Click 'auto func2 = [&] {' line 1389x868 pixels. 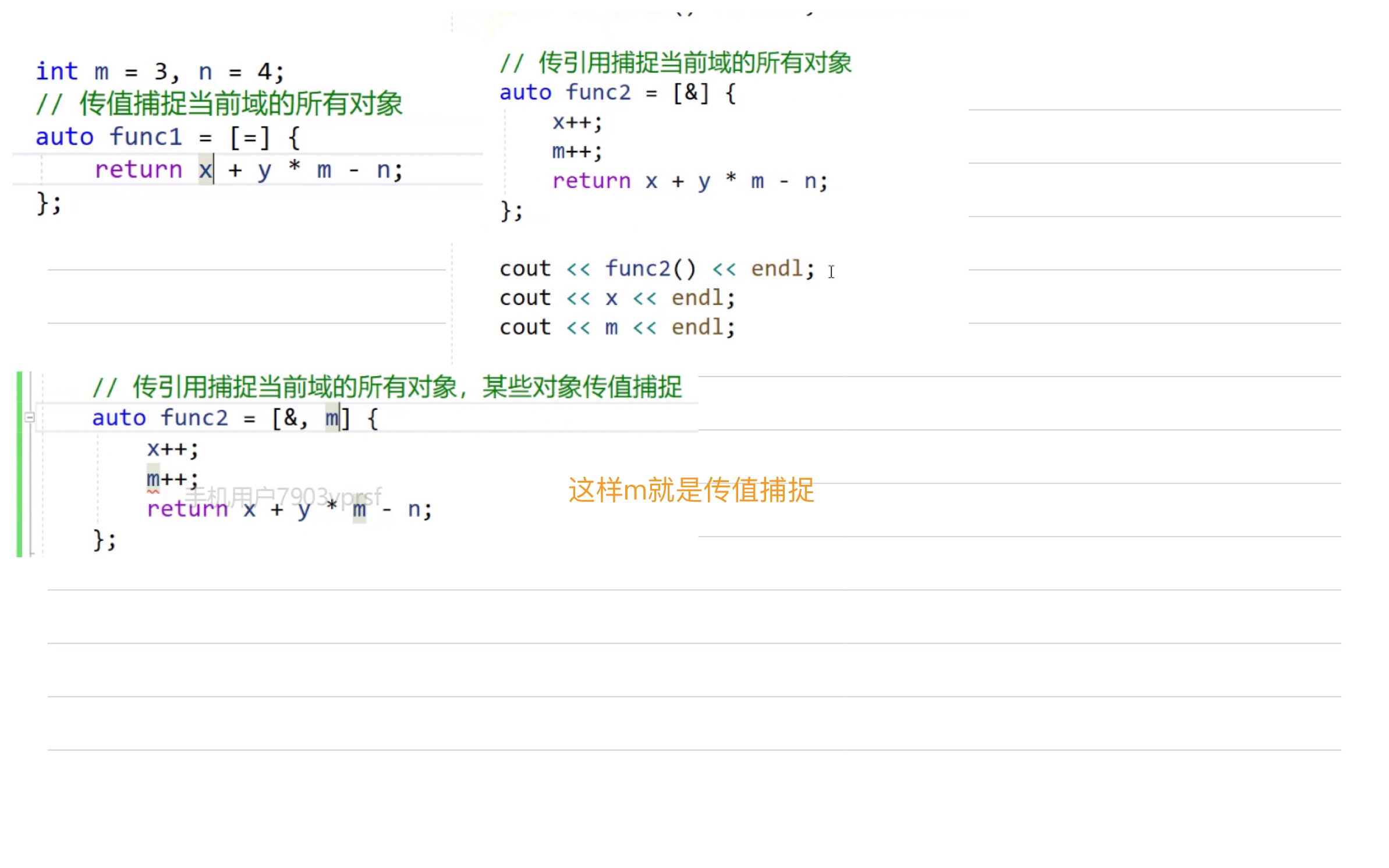[x=617, y=93]
